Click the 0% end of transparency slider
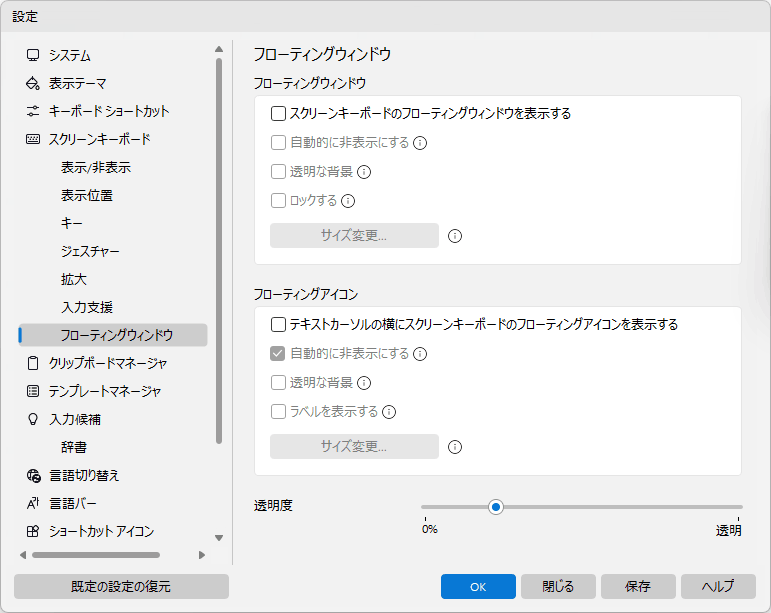771x613 pixels. (429, 529)
